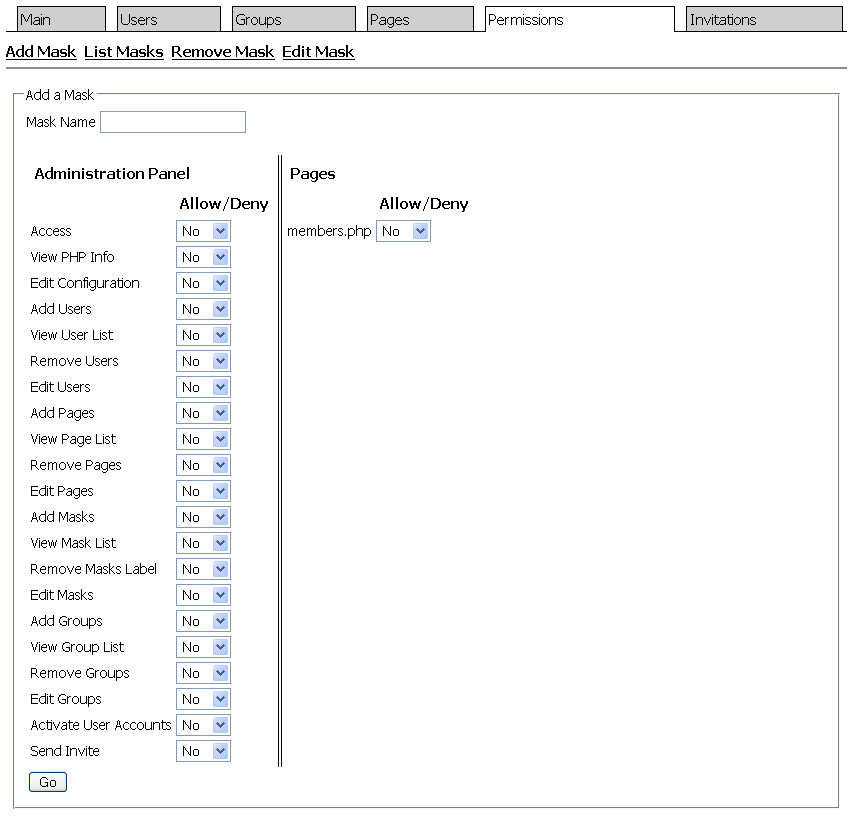
Task: Select the Remove Mask link
Action: (x=222, y=51)
